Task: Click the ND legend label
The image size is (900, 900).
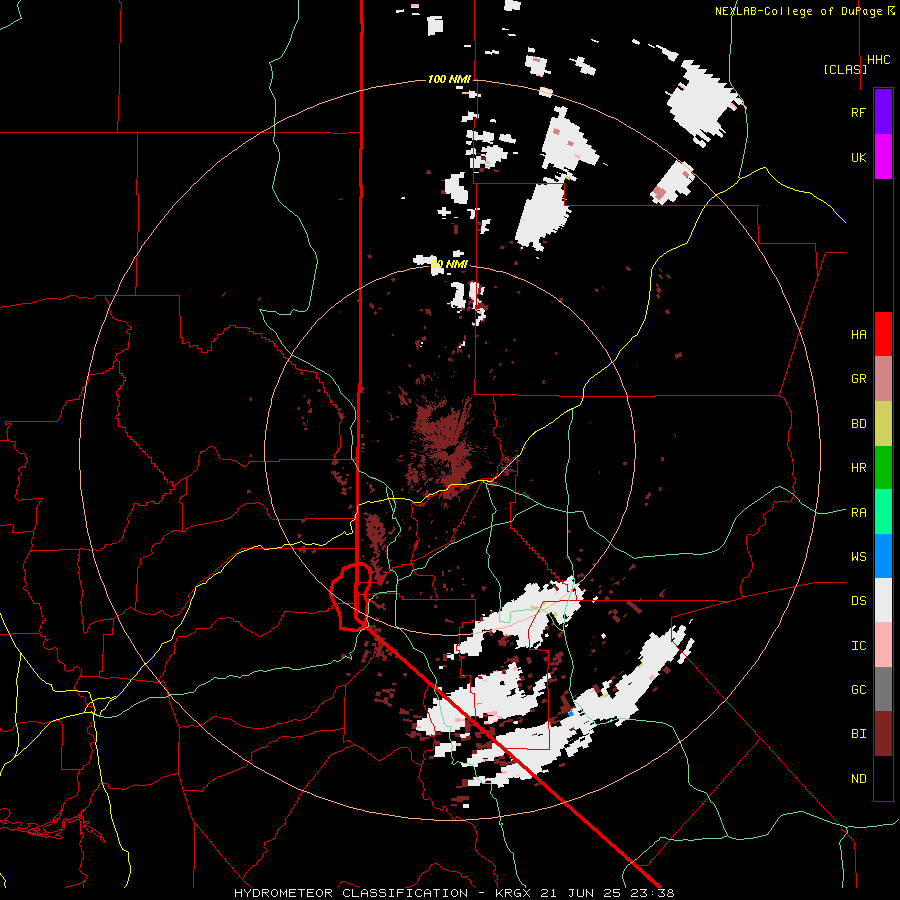Action: click(x=858, y=778)
